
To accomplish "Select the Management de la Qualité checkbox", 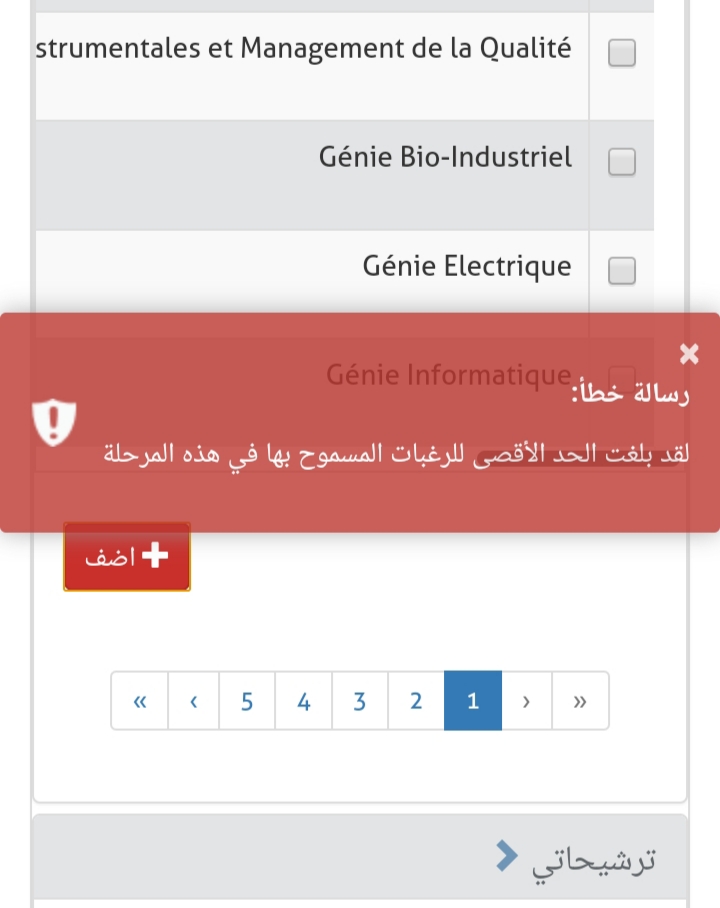I will [x=622, y=53].
